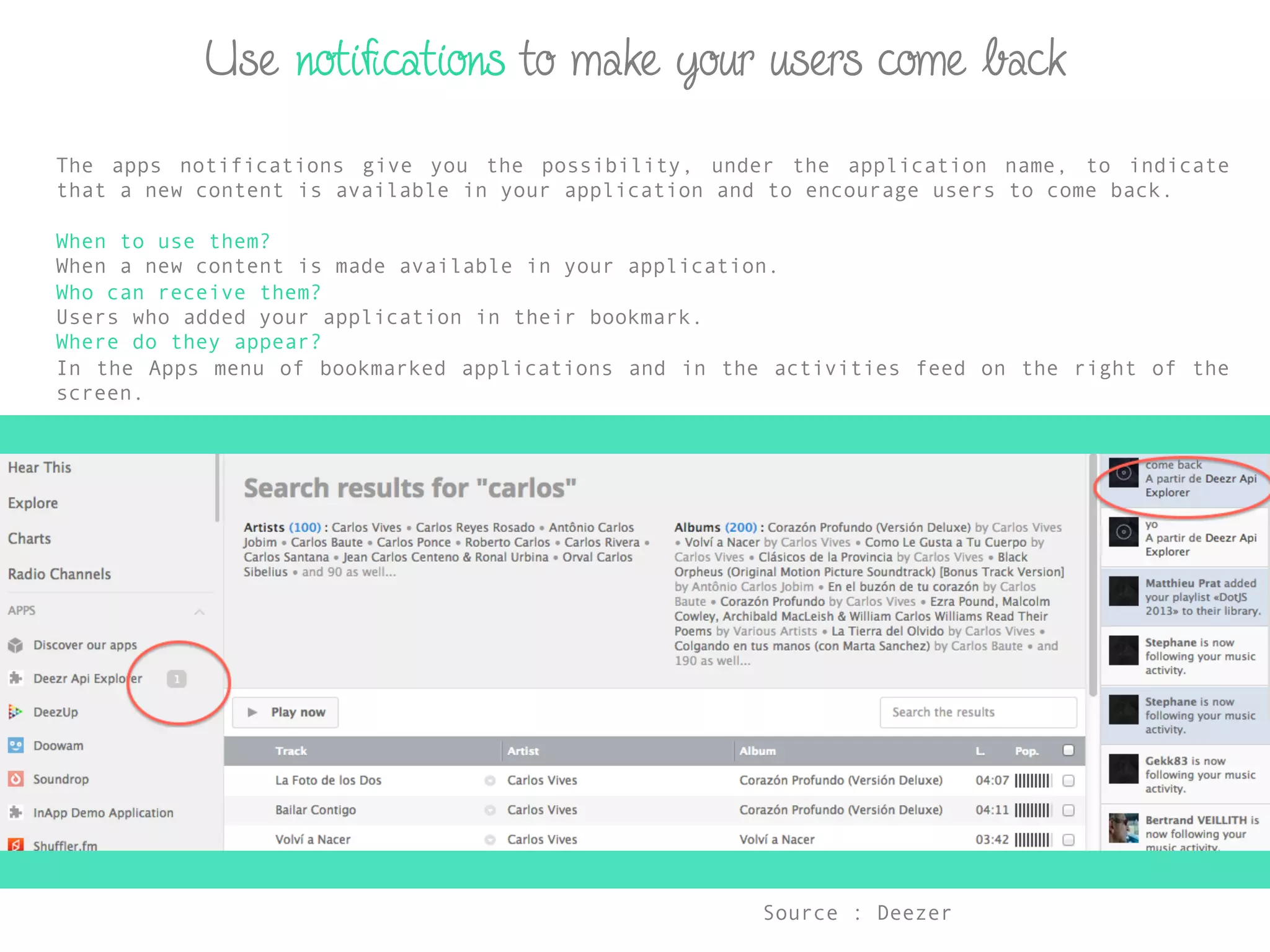This screenshot has width=1270, height=952.
Task: Click the DeezUp app icon
Action: tap(16, 712)
